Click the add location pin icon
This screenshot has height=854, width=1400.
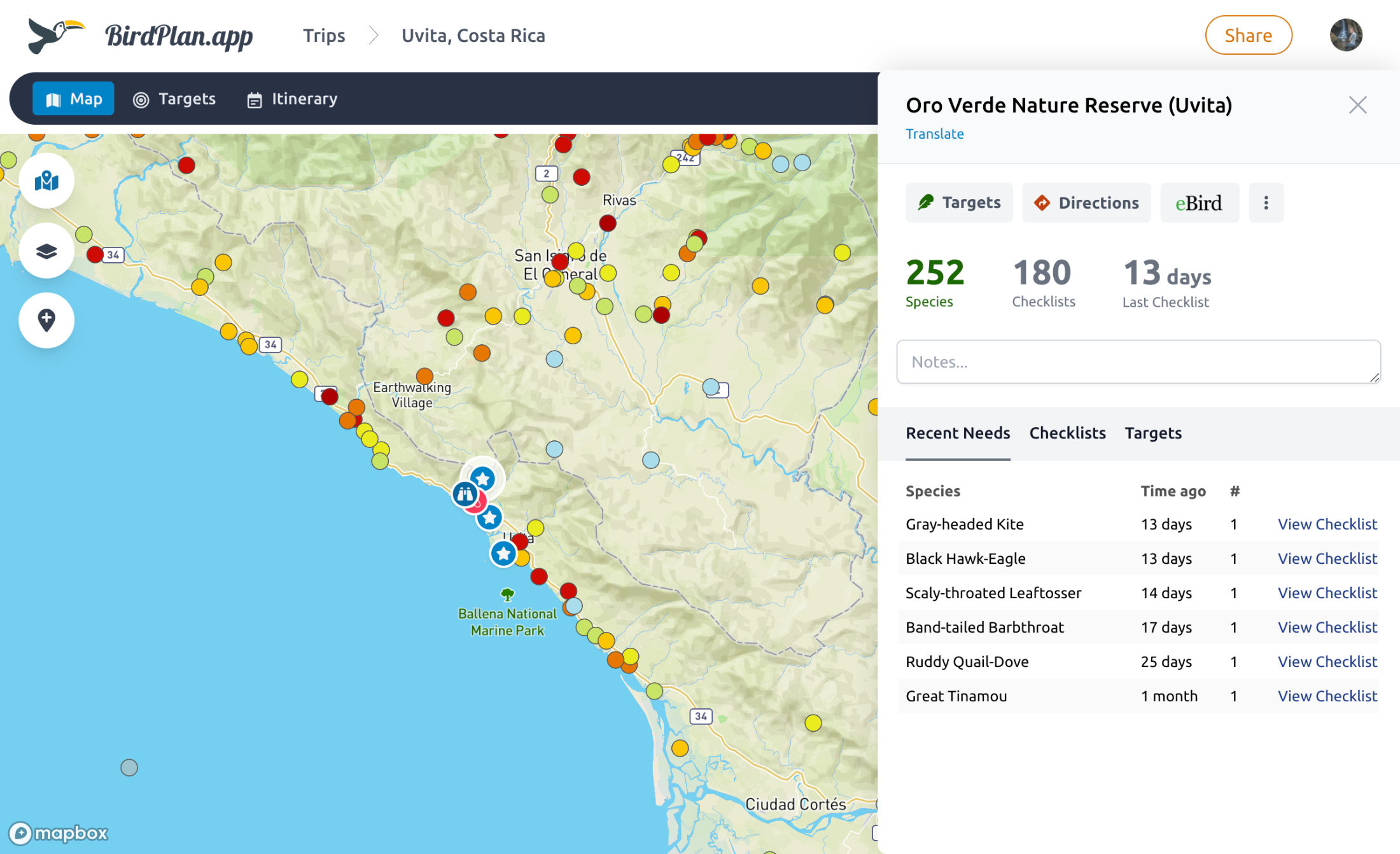(46, 320)
